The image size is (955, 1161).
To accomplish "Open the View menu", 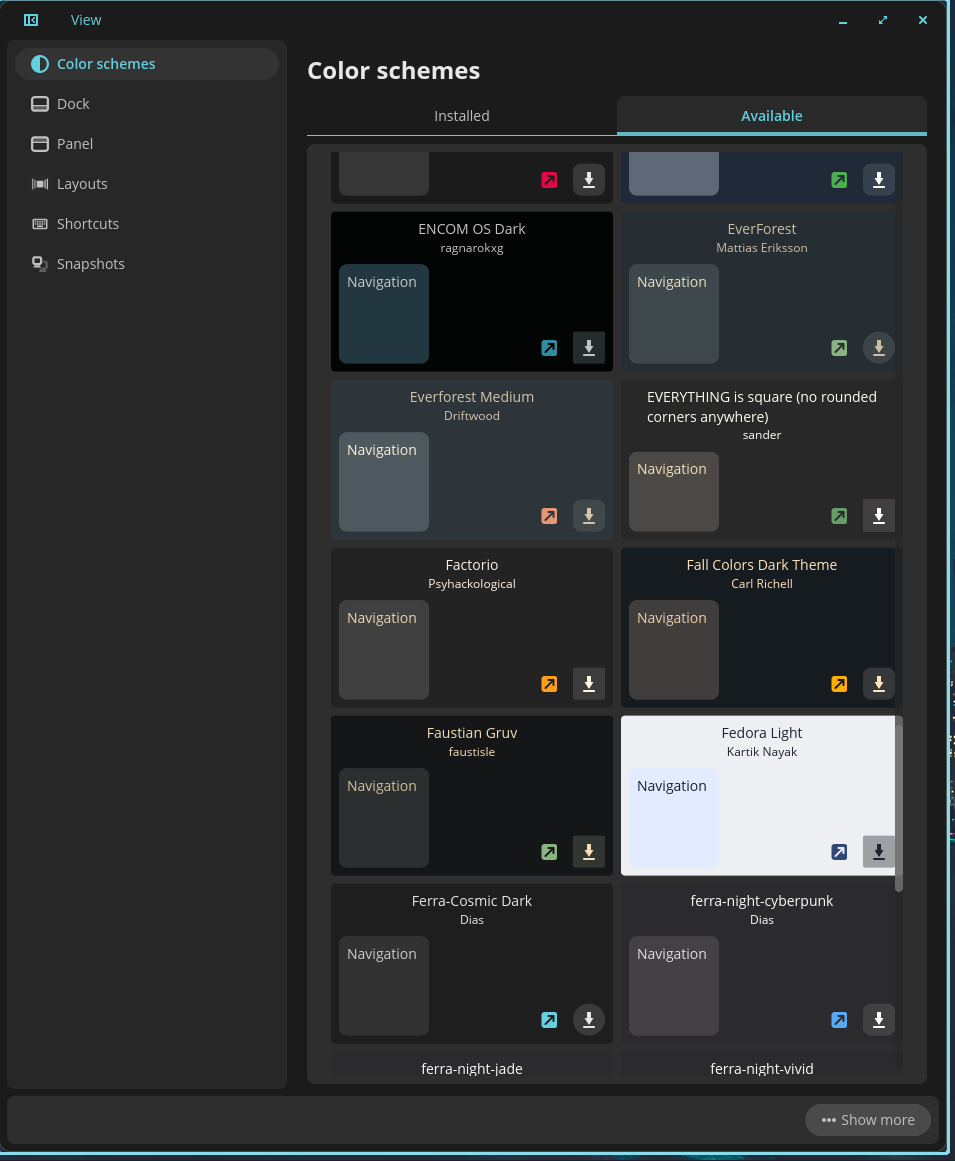I will coord(86,20).
